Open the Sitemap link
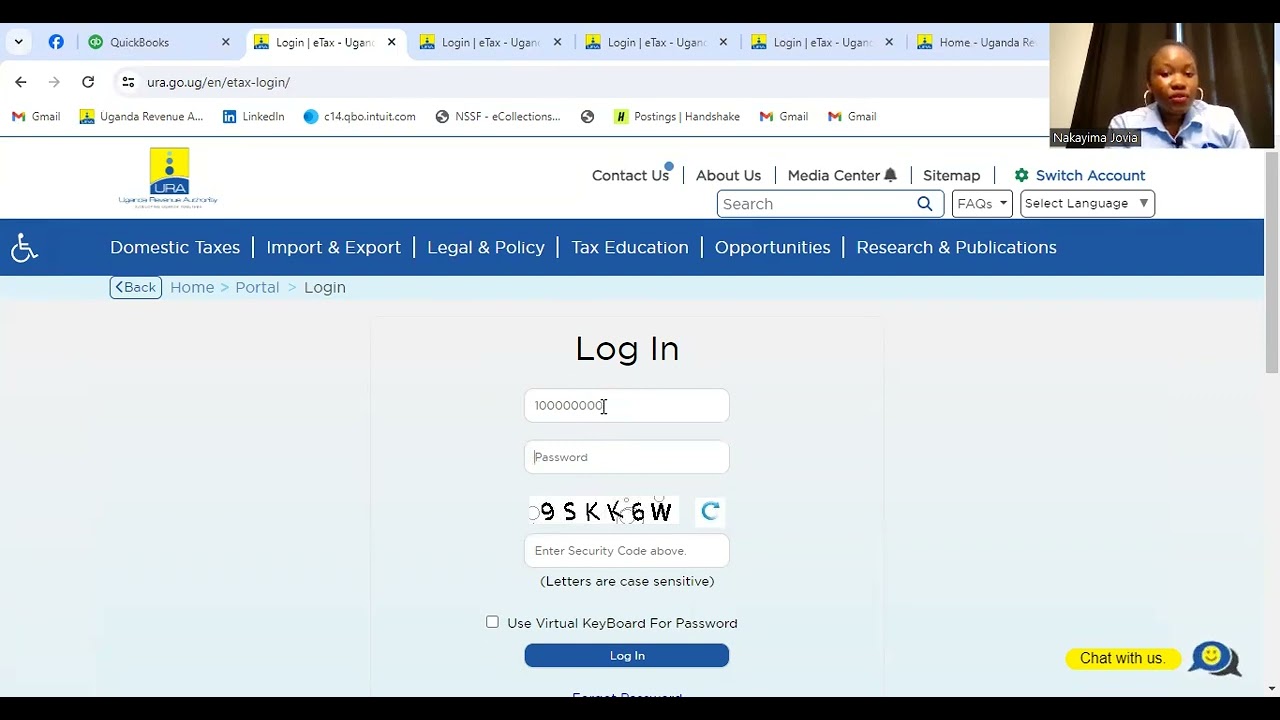The height and width of the screenshot is (720, 1280). click(951, 175)
